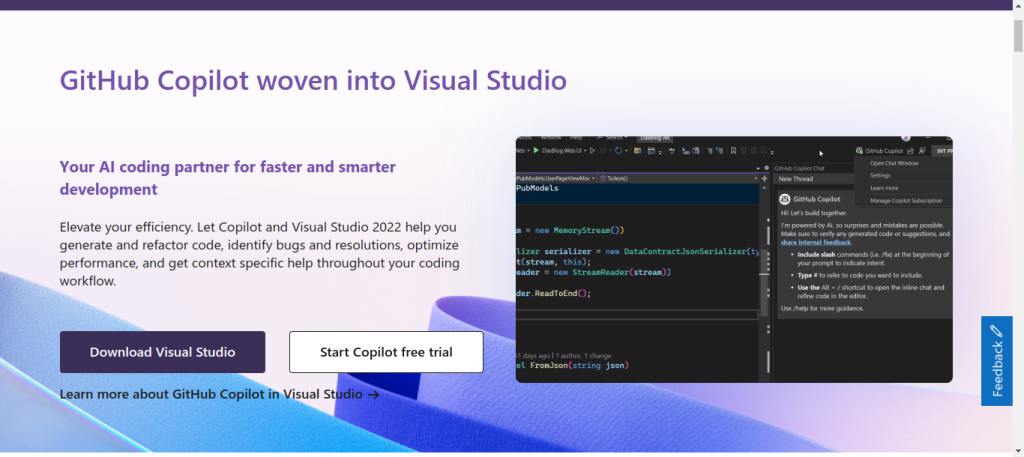The height and width of the screenshot is (457, 1024).
Task: Start the Copilot free trial
Action: point(386,352)
